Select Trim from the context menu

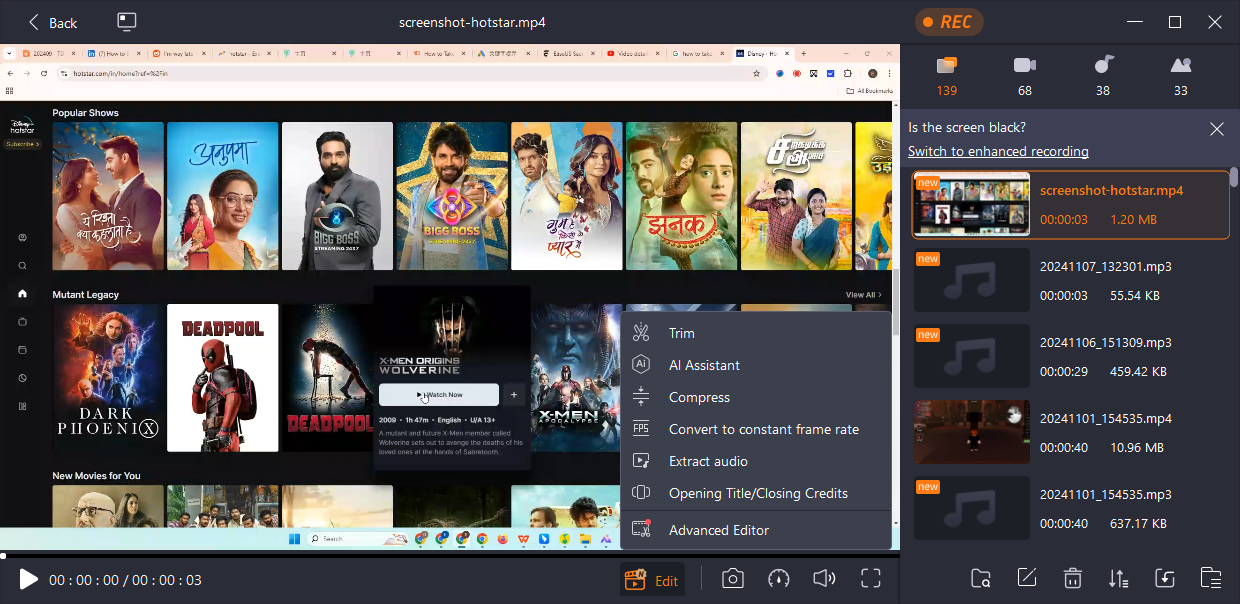coord(683,332)
